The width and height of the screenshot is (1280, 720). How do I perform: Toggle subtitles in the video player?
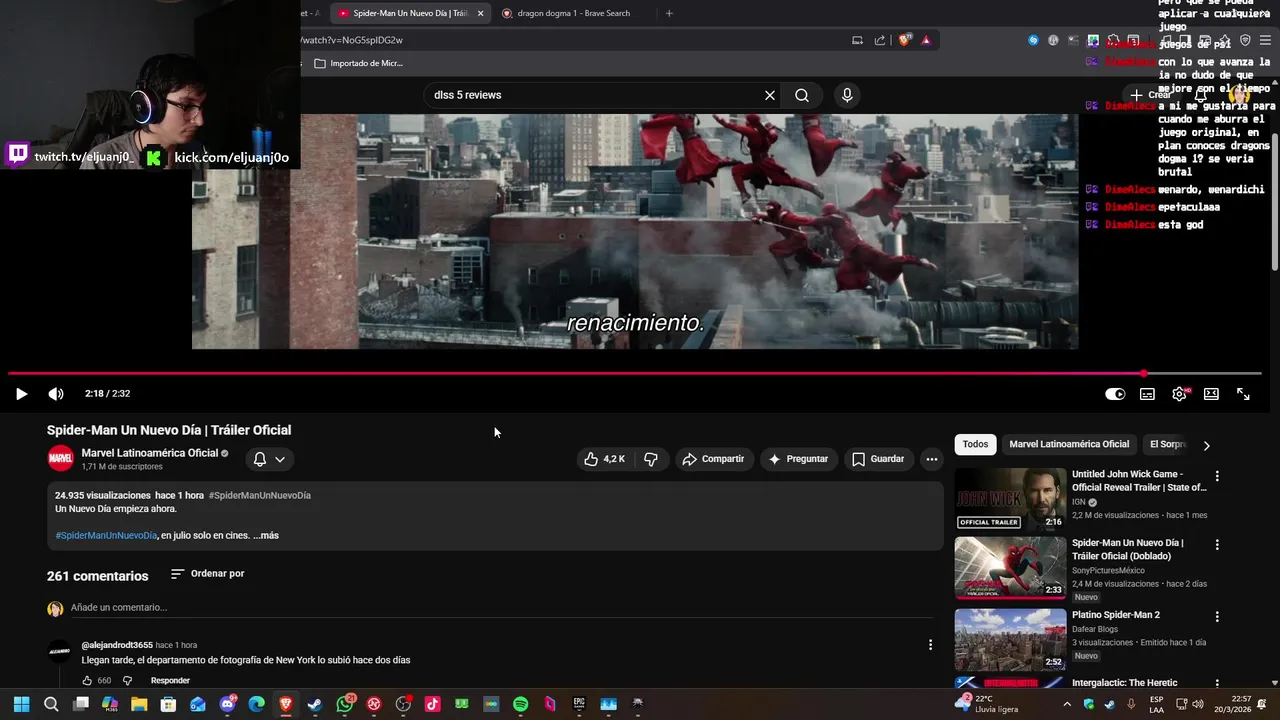point(1147,394)
